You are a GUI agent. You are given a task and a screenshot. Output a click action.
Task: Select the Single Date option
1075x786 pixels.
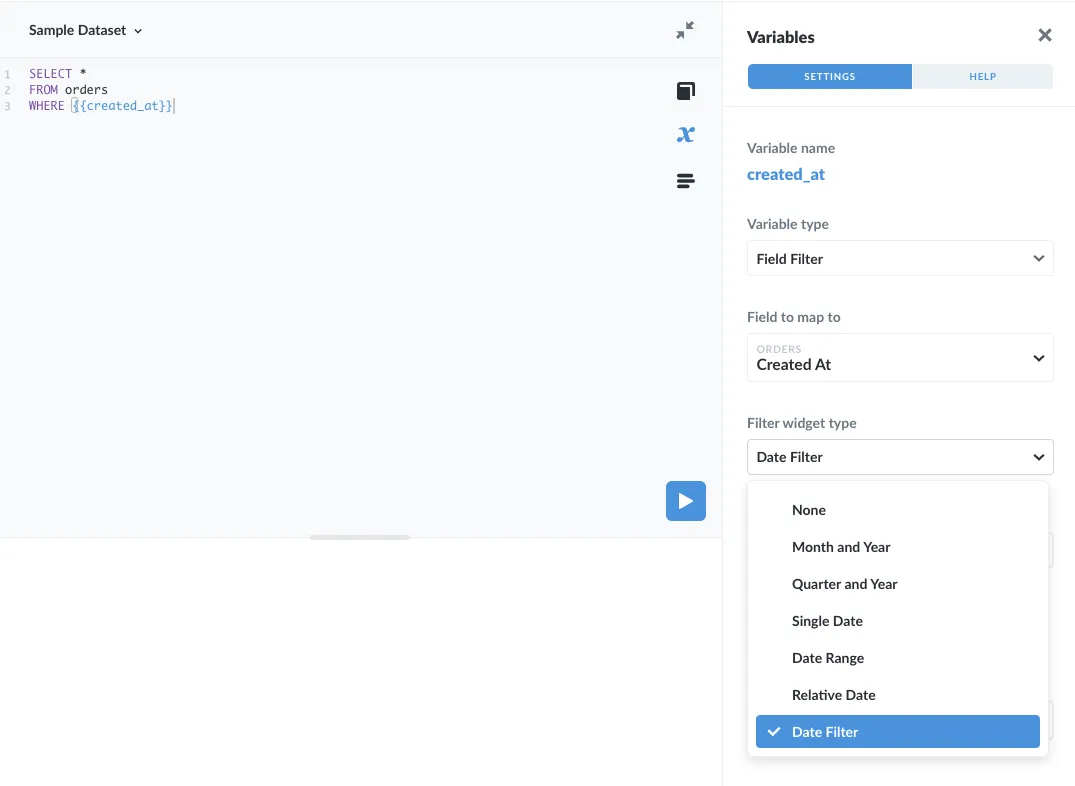[827, 621]
